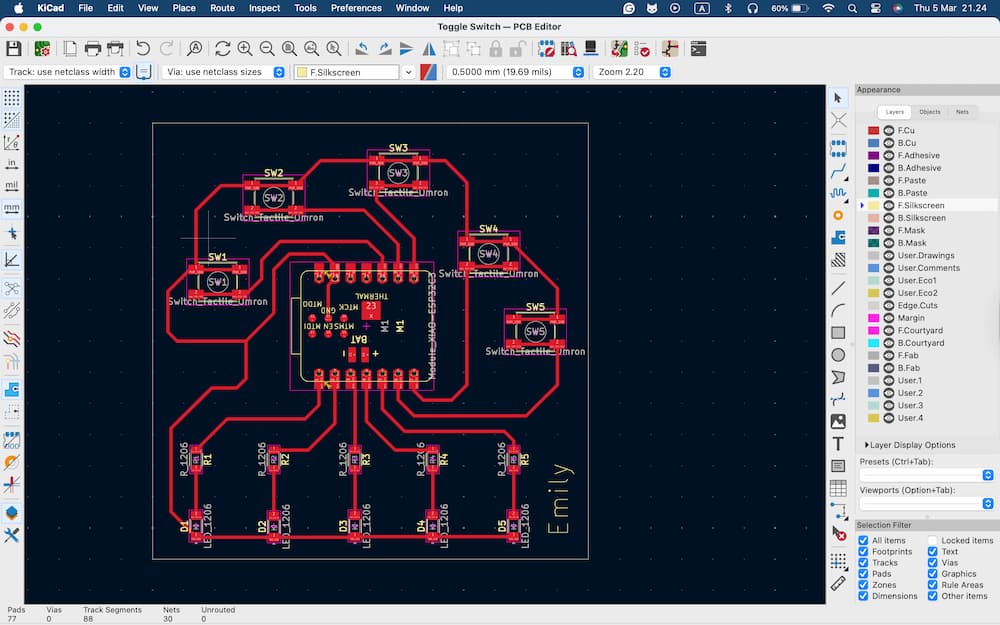Switch to the Objects tab
Image resolution: width=1000 pixels, height=625 pixels.
pos(929,112)
